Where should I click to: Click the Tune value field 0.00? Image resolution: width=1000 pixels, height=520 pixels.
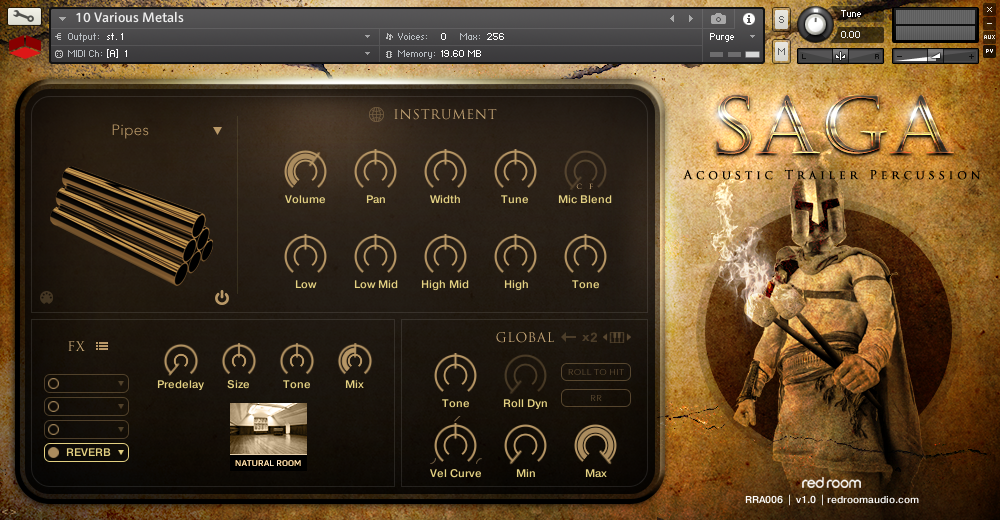(858, 34)
